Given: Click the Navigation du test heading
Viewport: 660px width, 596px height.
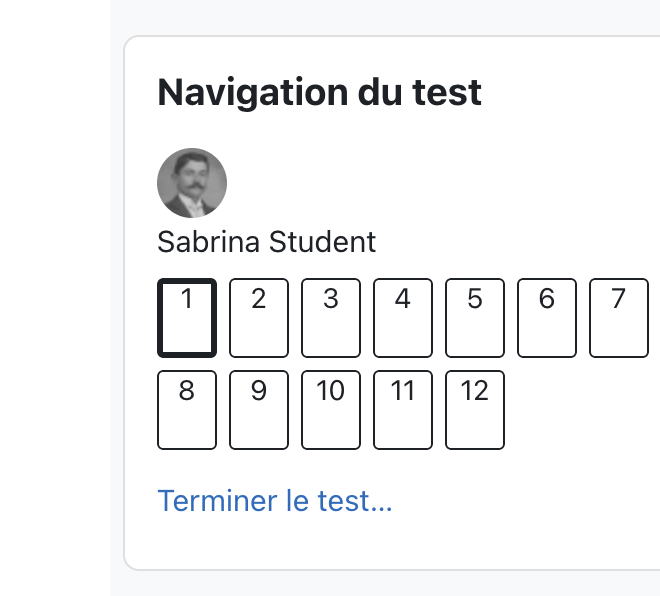Looking at the screenshot, I should click(x=319, y=93).
